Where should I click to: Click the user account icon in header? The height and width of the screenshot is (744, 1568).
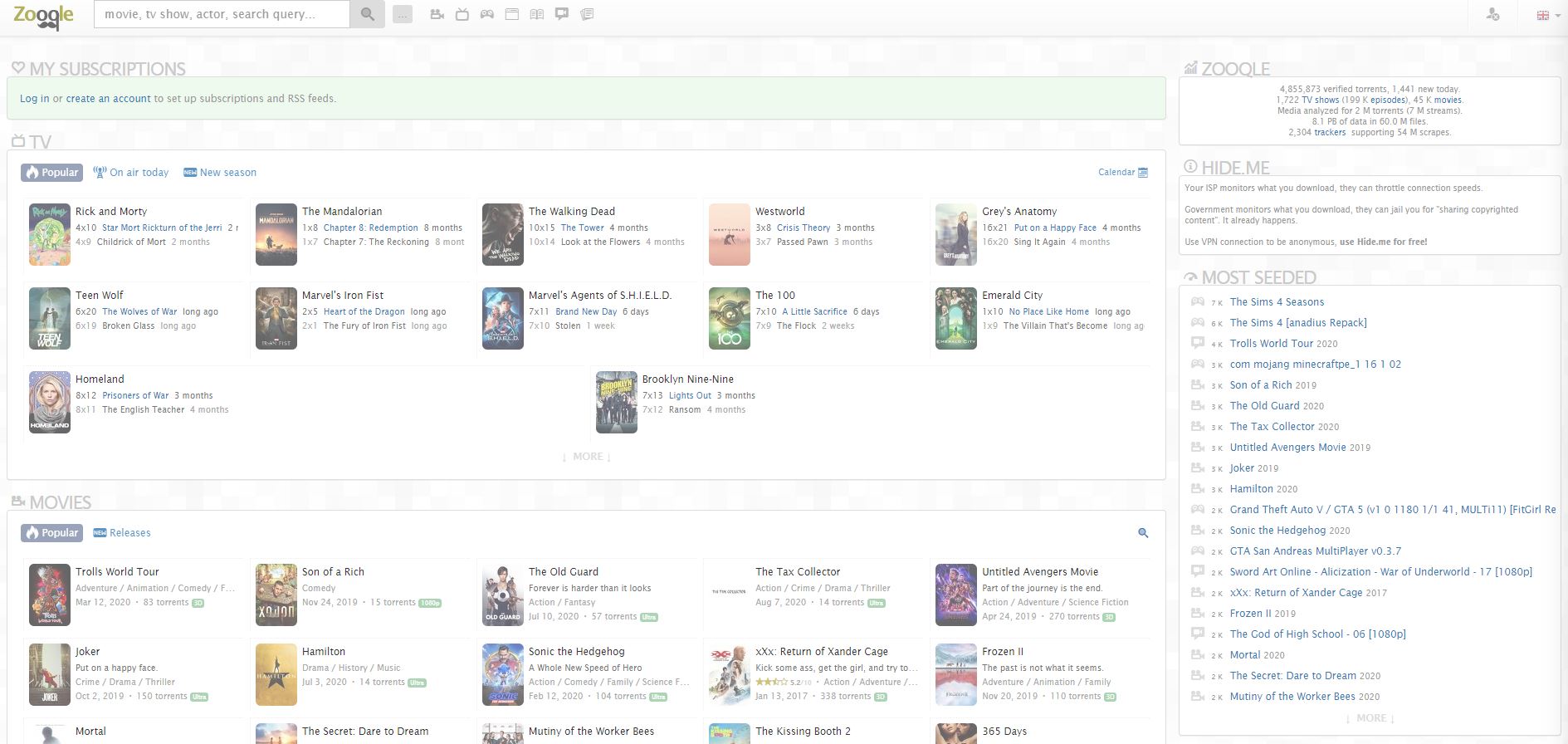click(x=1492, y=15)
